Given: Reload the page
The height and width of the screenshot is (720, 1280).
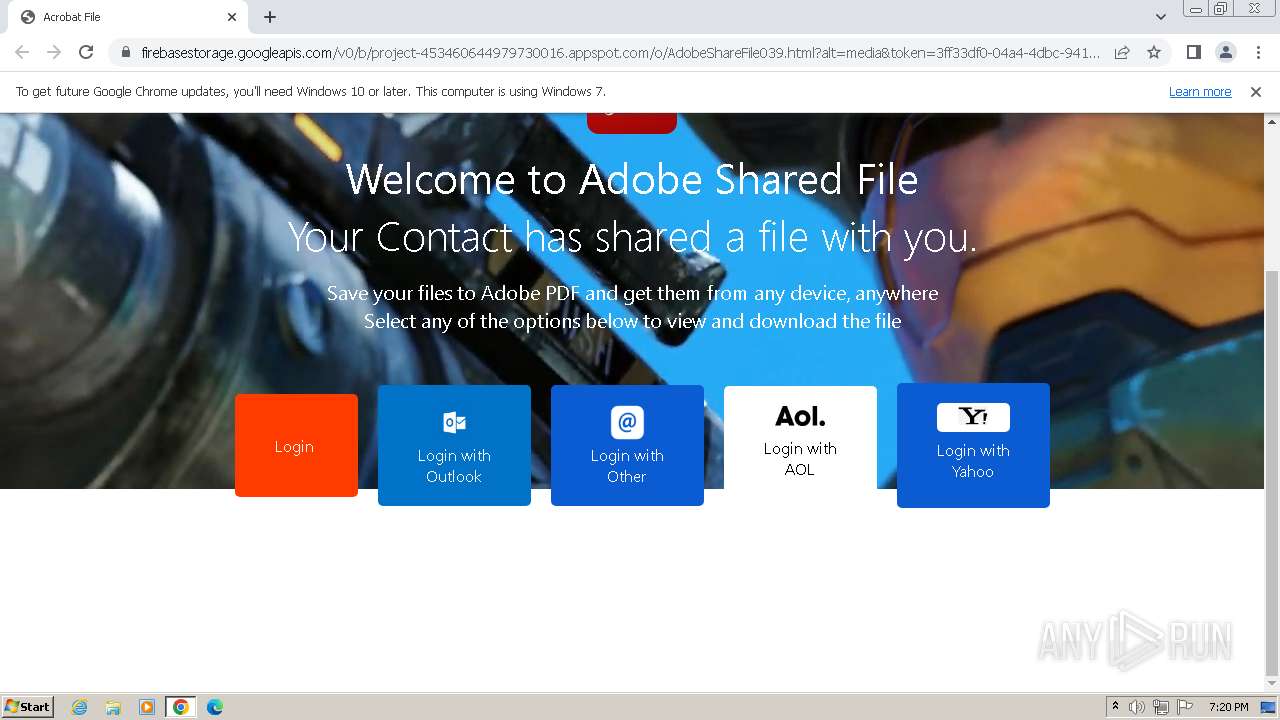Looking at the screenshot, I should click(86, 52).
